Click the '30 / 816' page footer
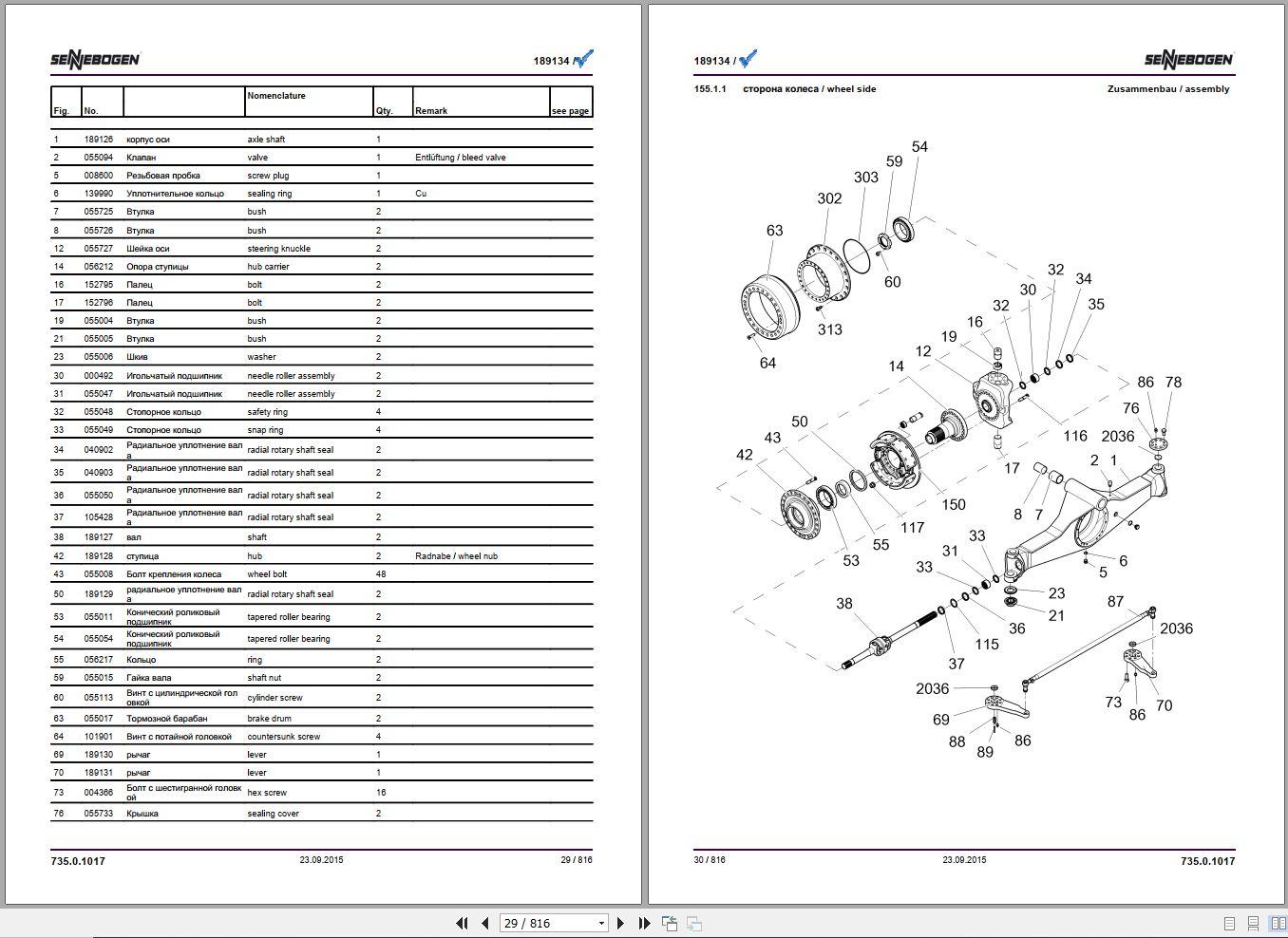 pos(710,860)
